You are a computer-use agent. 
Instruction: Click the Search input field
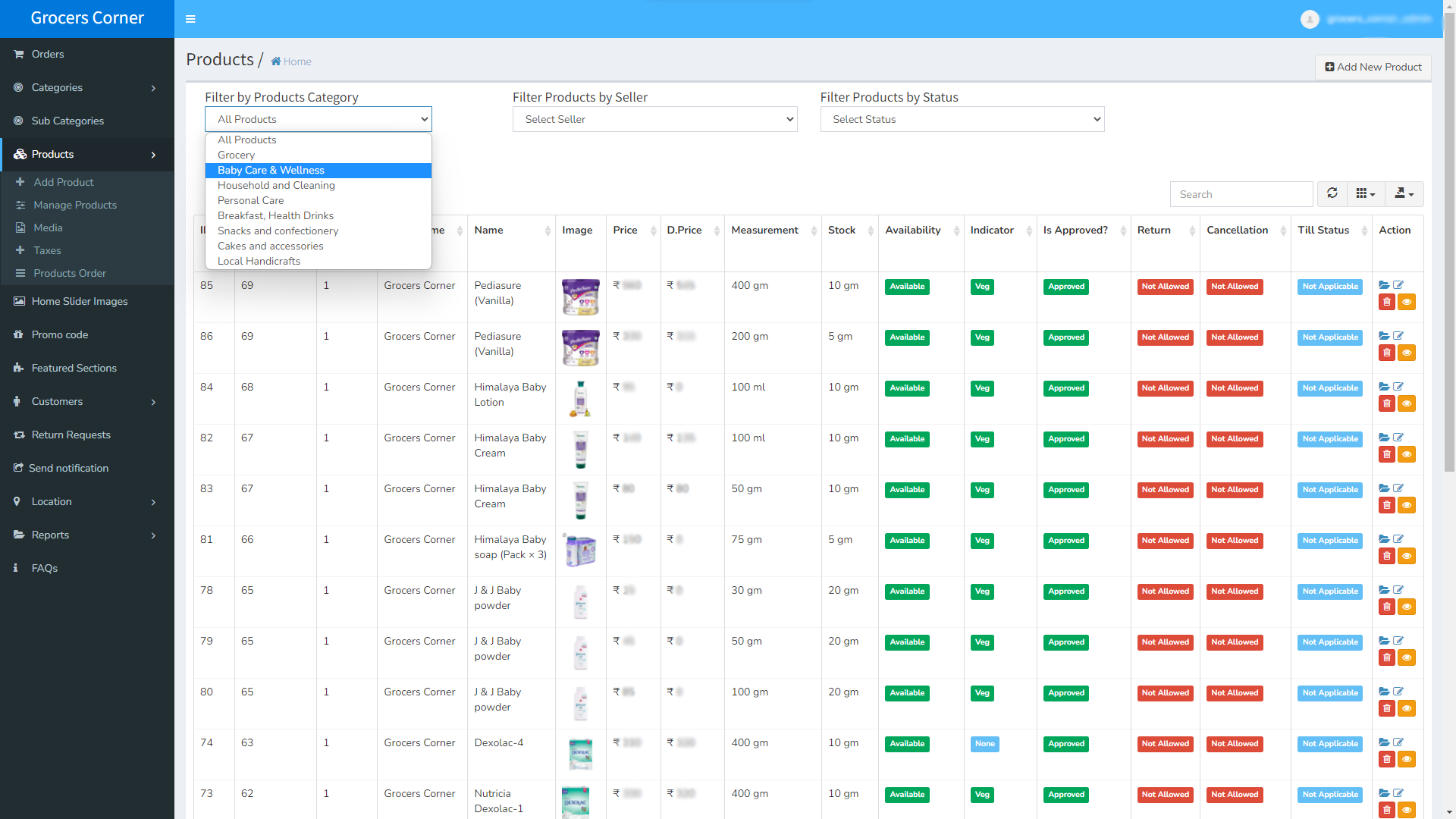click(x=1241, y=194)
